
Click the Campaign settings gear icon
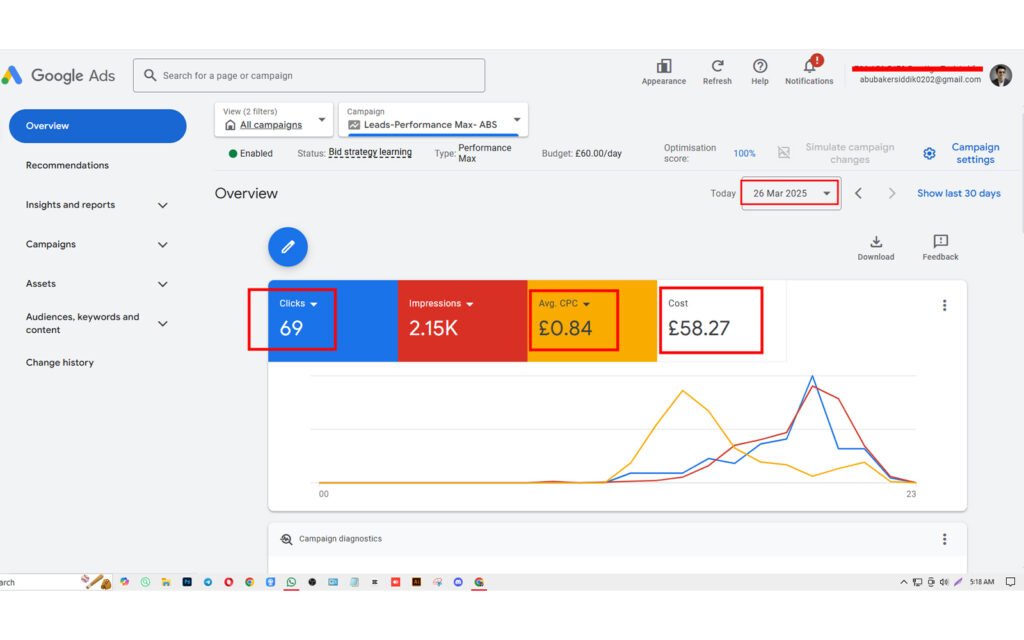coord(929,153)
